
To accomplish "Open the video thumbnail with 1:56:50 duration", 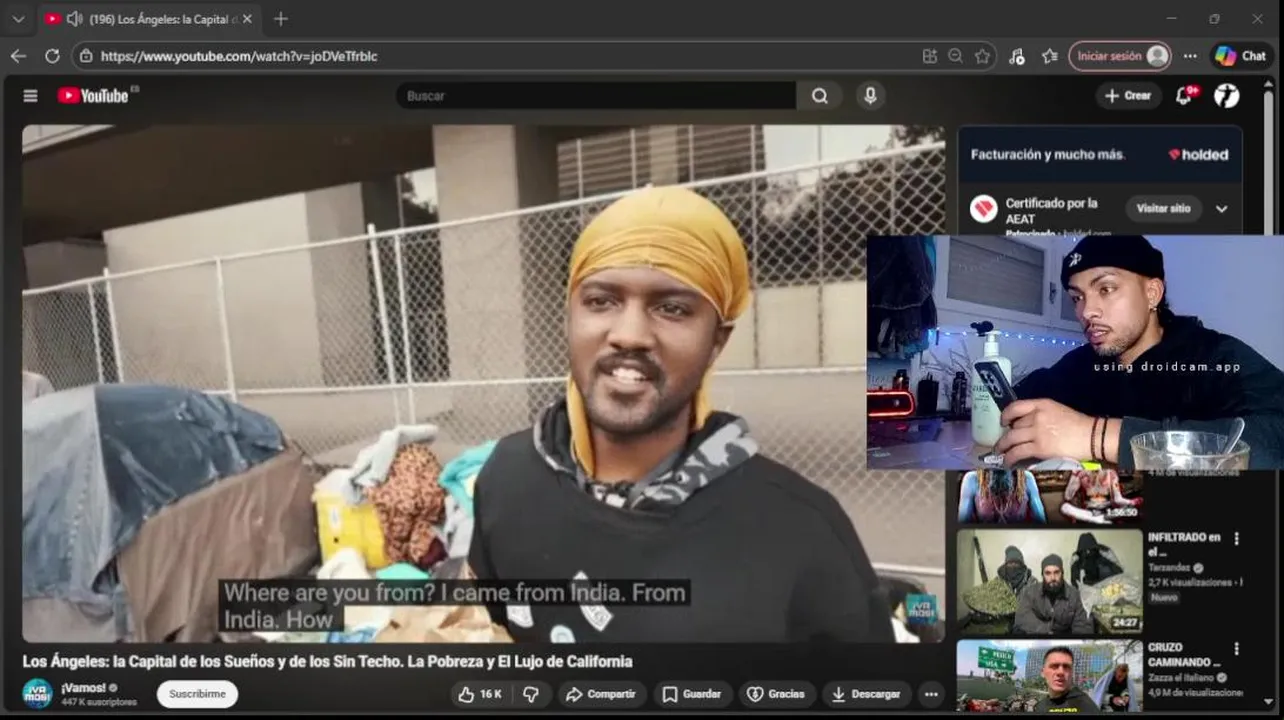I will click(x=1049, y=496).
